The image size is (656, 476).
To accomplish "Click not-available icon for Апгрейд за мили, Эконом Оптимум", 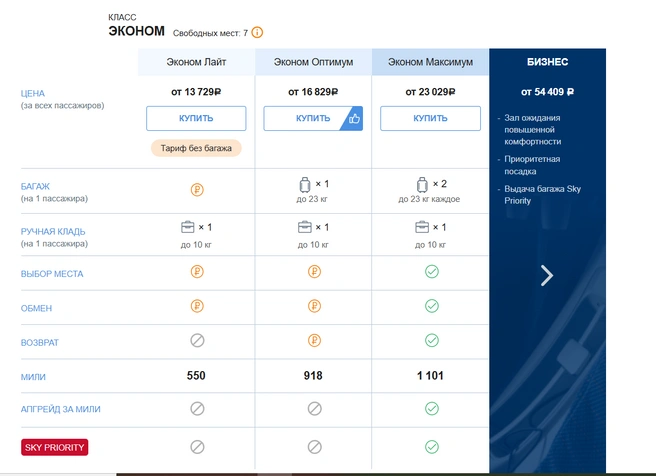I will (314, 409).
